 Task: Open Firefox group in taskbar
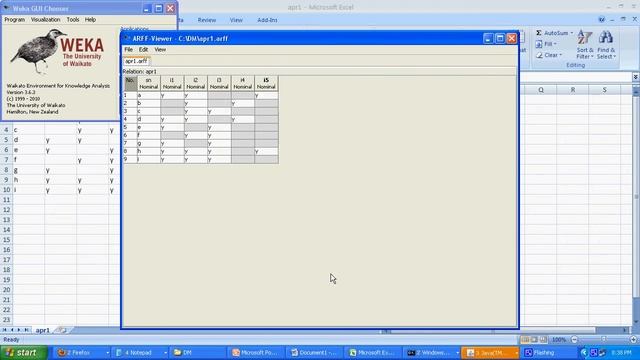(x=82, y=353)
